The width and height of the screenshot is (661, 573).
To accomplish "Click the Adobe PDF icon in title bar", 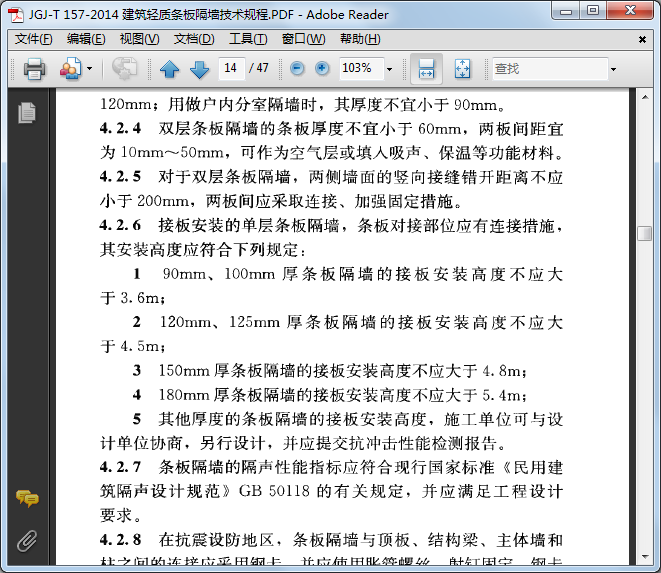I will tap(16, 14).
